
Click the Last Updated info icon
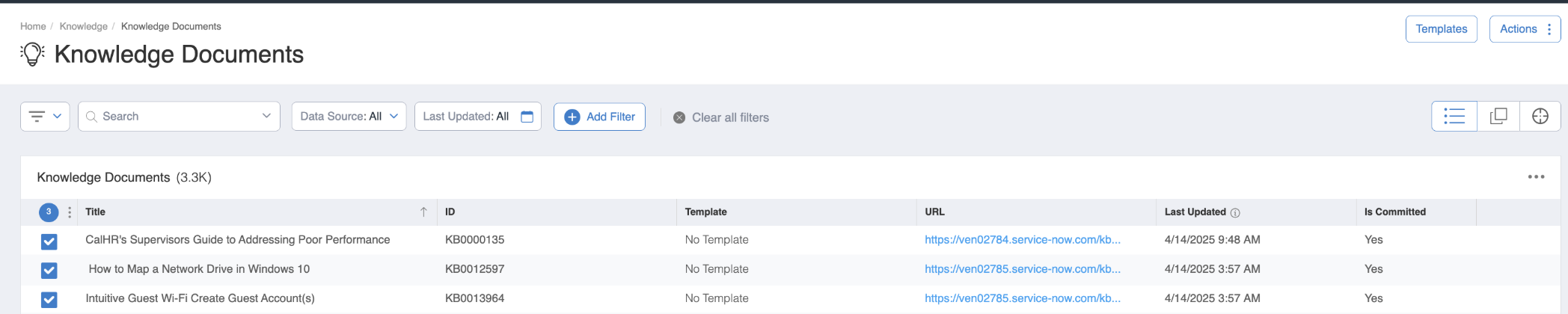[1235, 212]
